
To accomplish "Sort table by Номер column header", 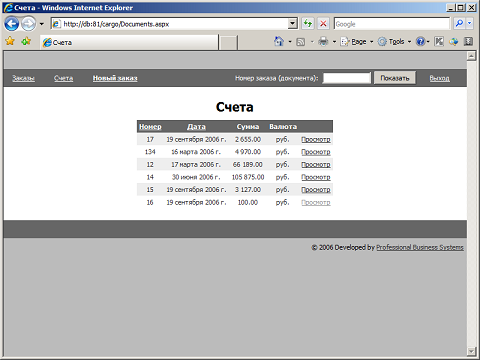I will tap(150, 127).
